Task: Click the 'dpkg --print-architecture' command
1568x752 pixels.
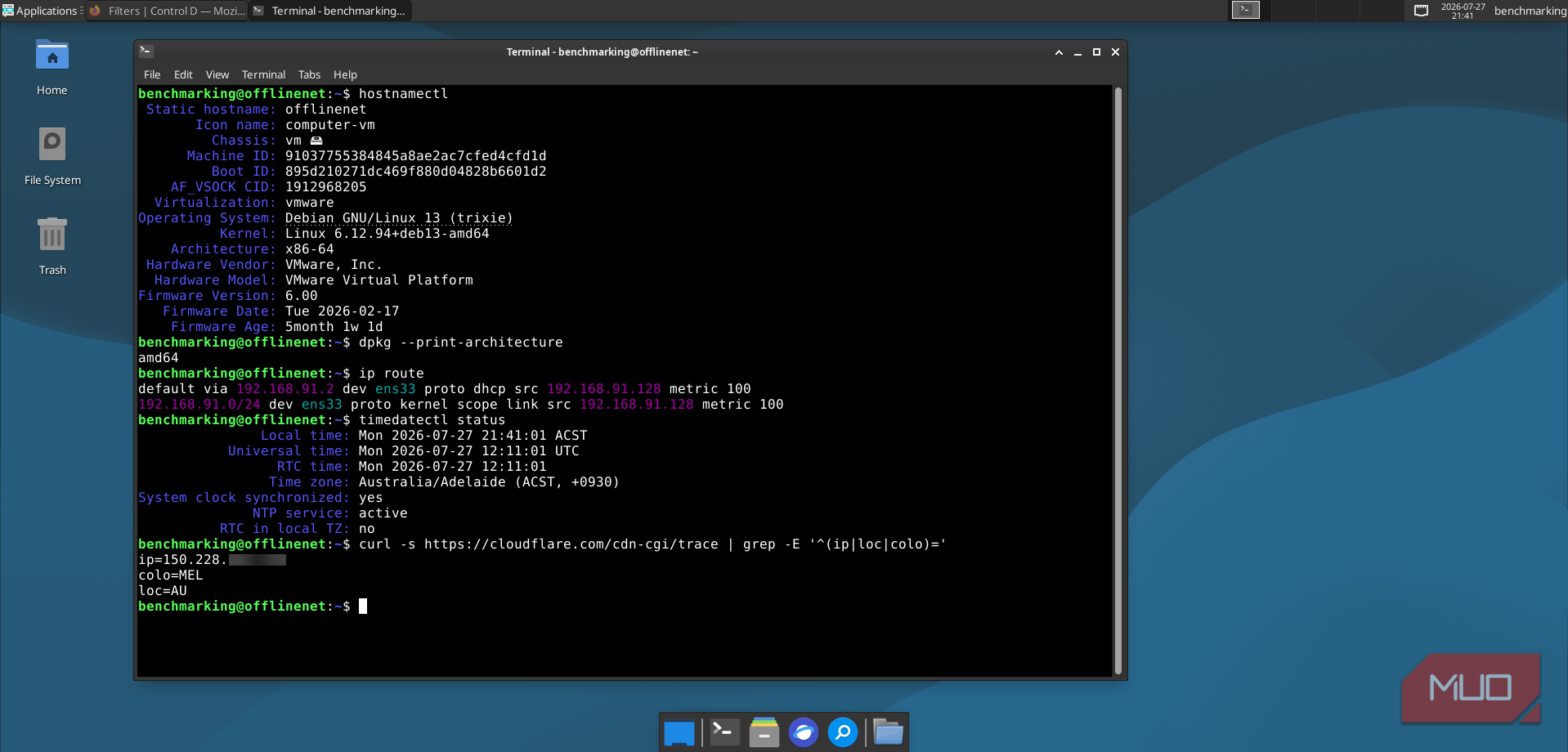Action: (460, 342)
